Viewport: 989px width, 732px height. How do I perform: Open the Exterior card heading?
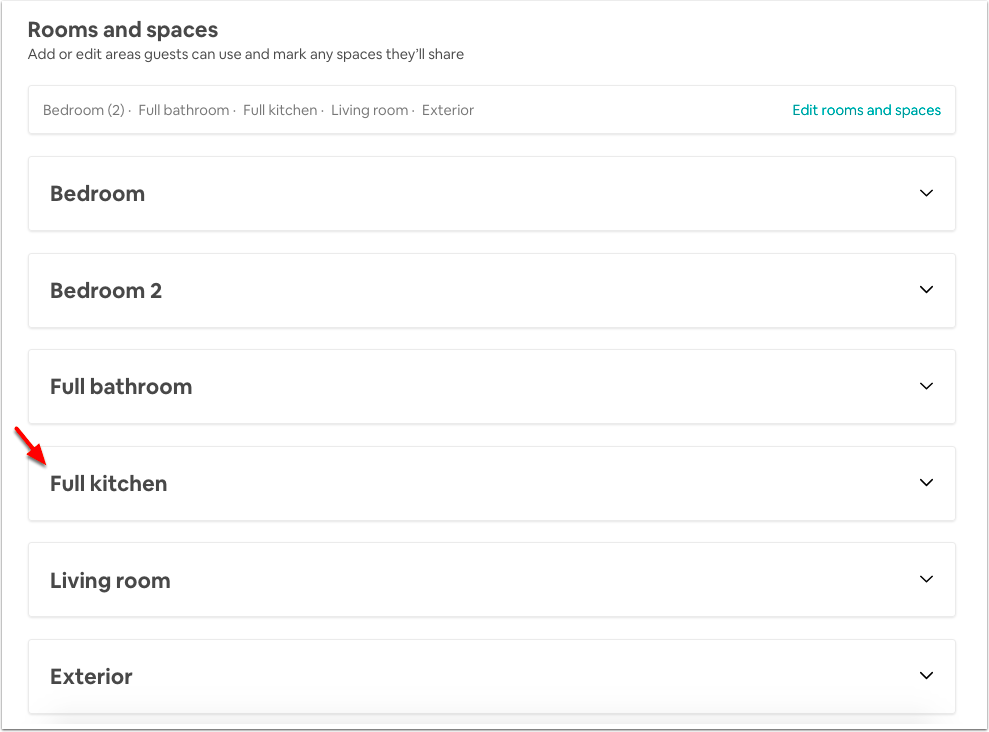pyautogui.click(x=91, y=677)
